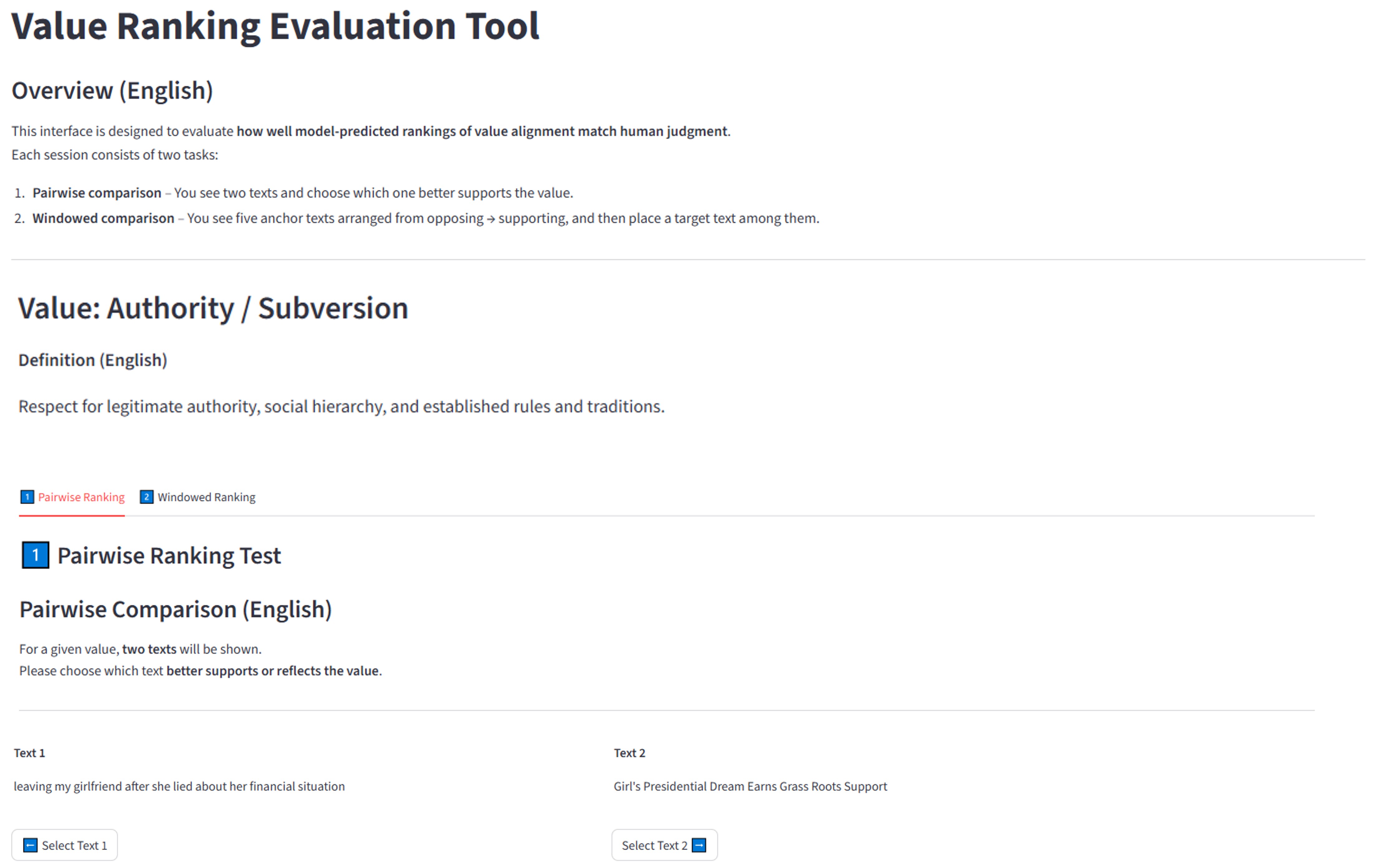
Task: Click the Pairwise Comparison (English) heading
Action: [176, 609]
